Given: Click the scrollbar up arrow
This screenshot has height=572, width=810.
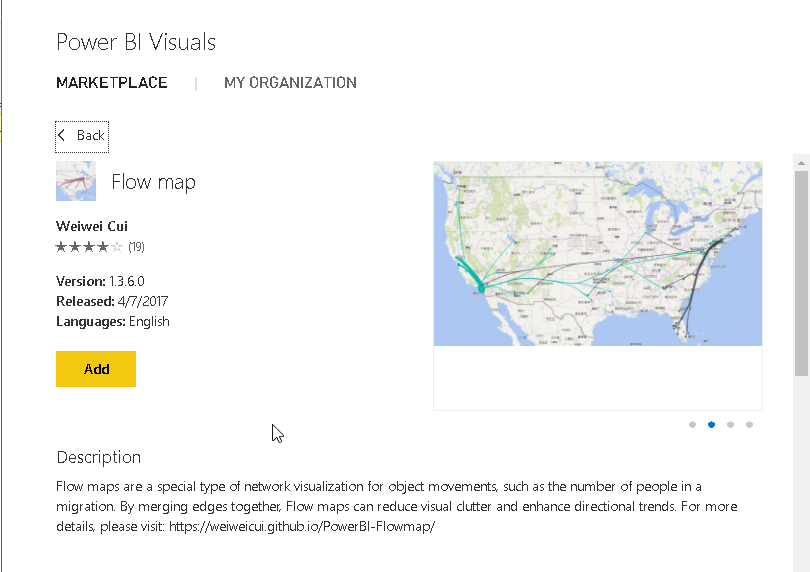Looking at the screenshot, I should [x=801, y=161].
